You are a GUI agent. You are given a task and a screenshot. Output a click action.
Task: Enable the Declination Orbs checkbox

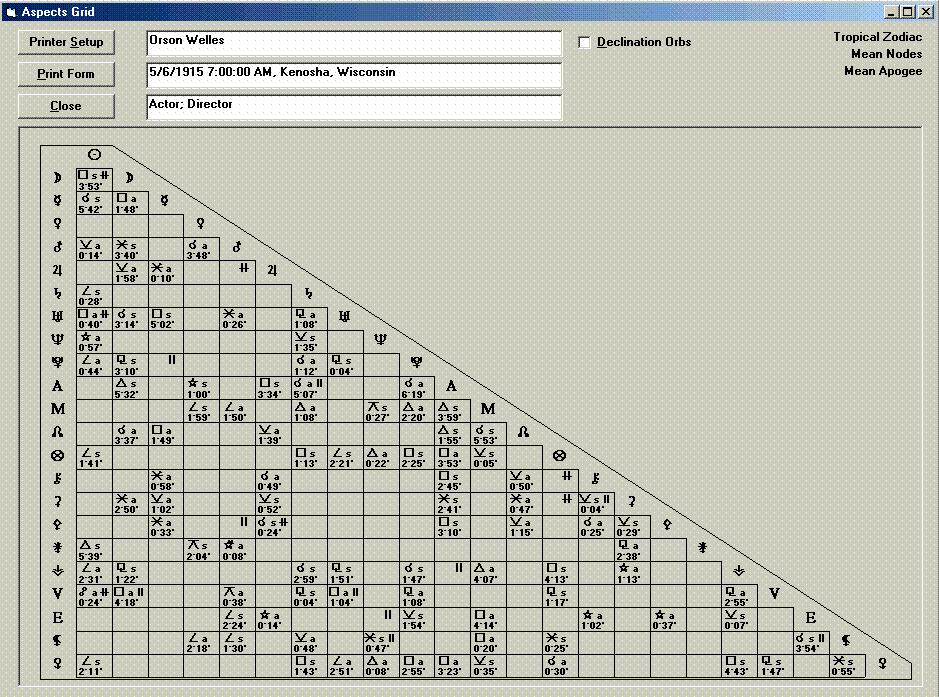point(585,42)
